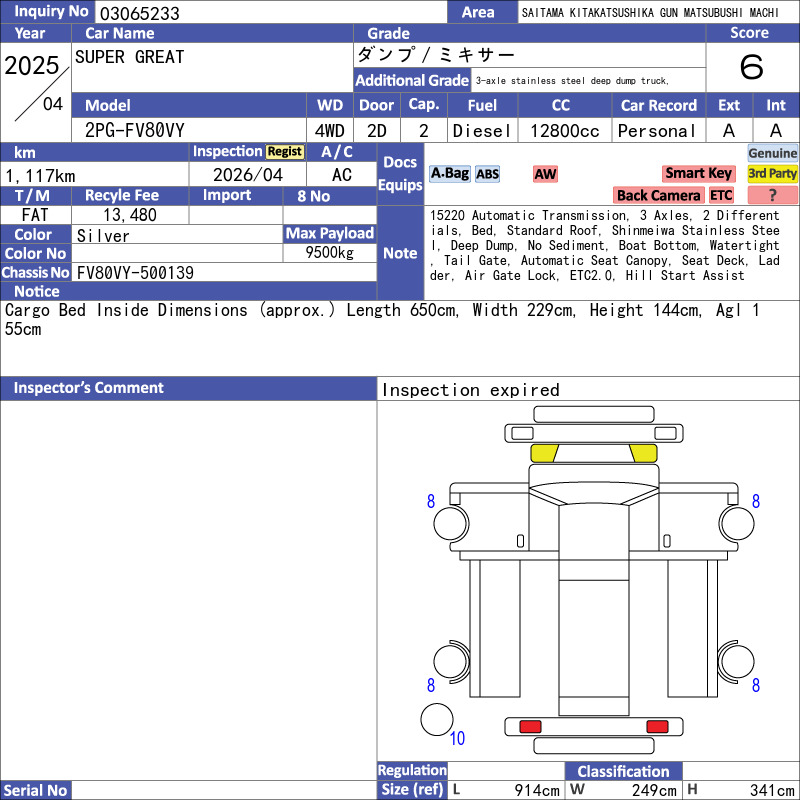Click the Additional Grade label

412,80
